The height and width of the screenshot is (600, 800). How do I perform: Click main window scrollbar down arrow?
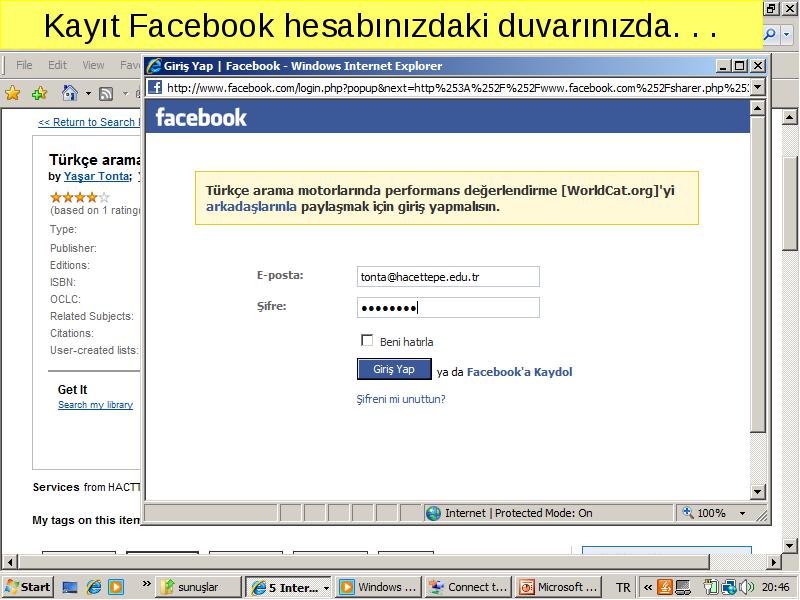(x=789, y=545)
